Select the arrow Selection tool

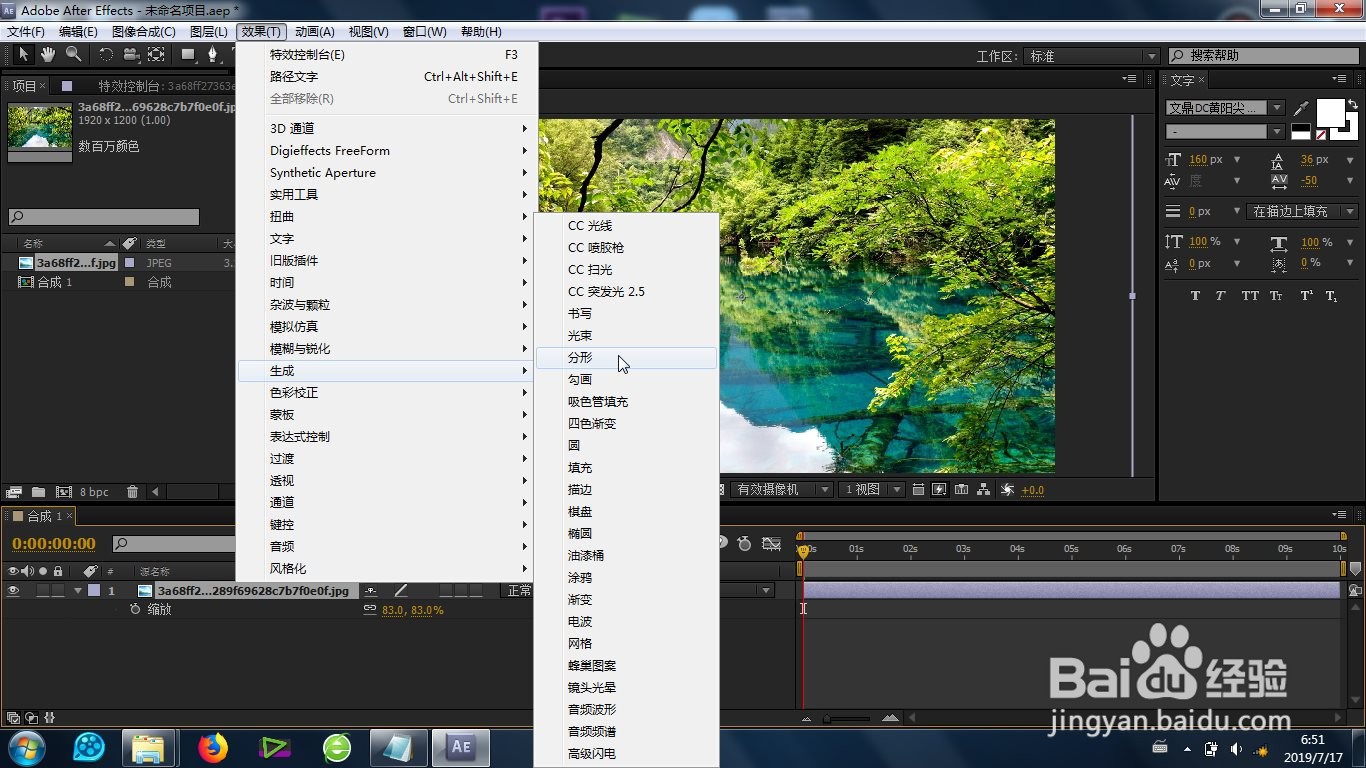[23, 54]
